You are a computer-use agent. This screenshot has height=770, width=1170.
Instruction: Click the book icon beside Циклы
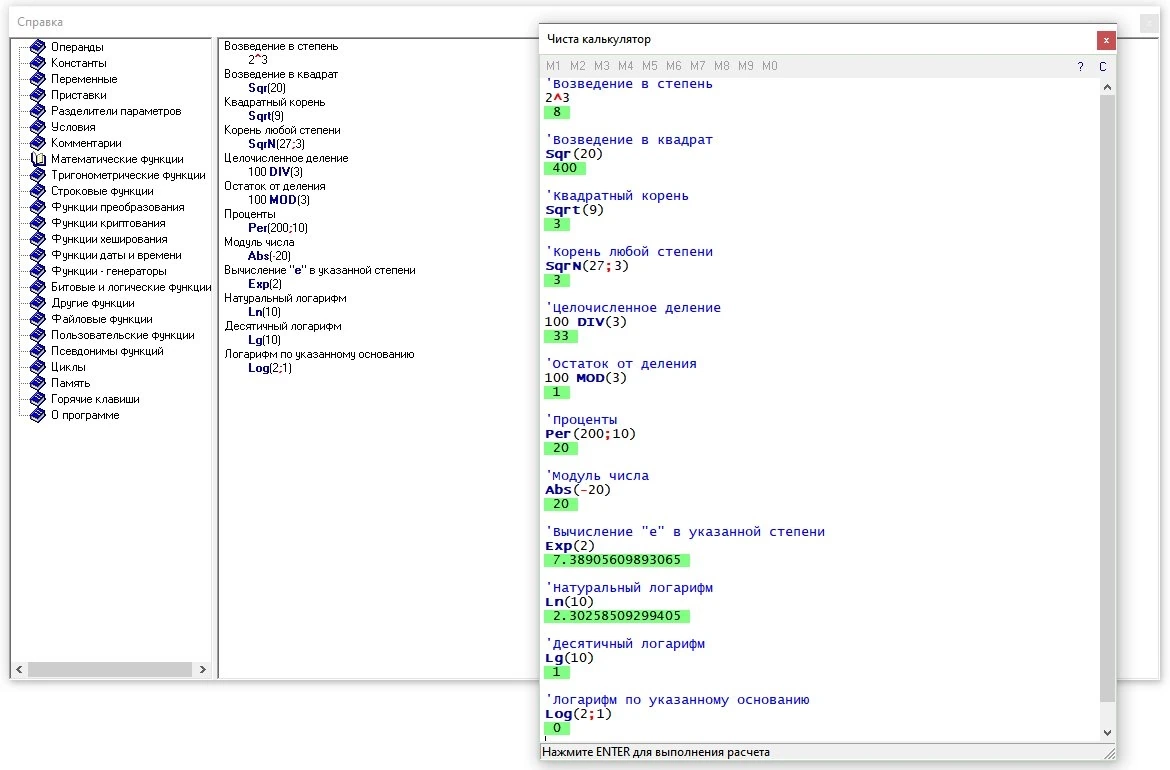tap(37, 367)
